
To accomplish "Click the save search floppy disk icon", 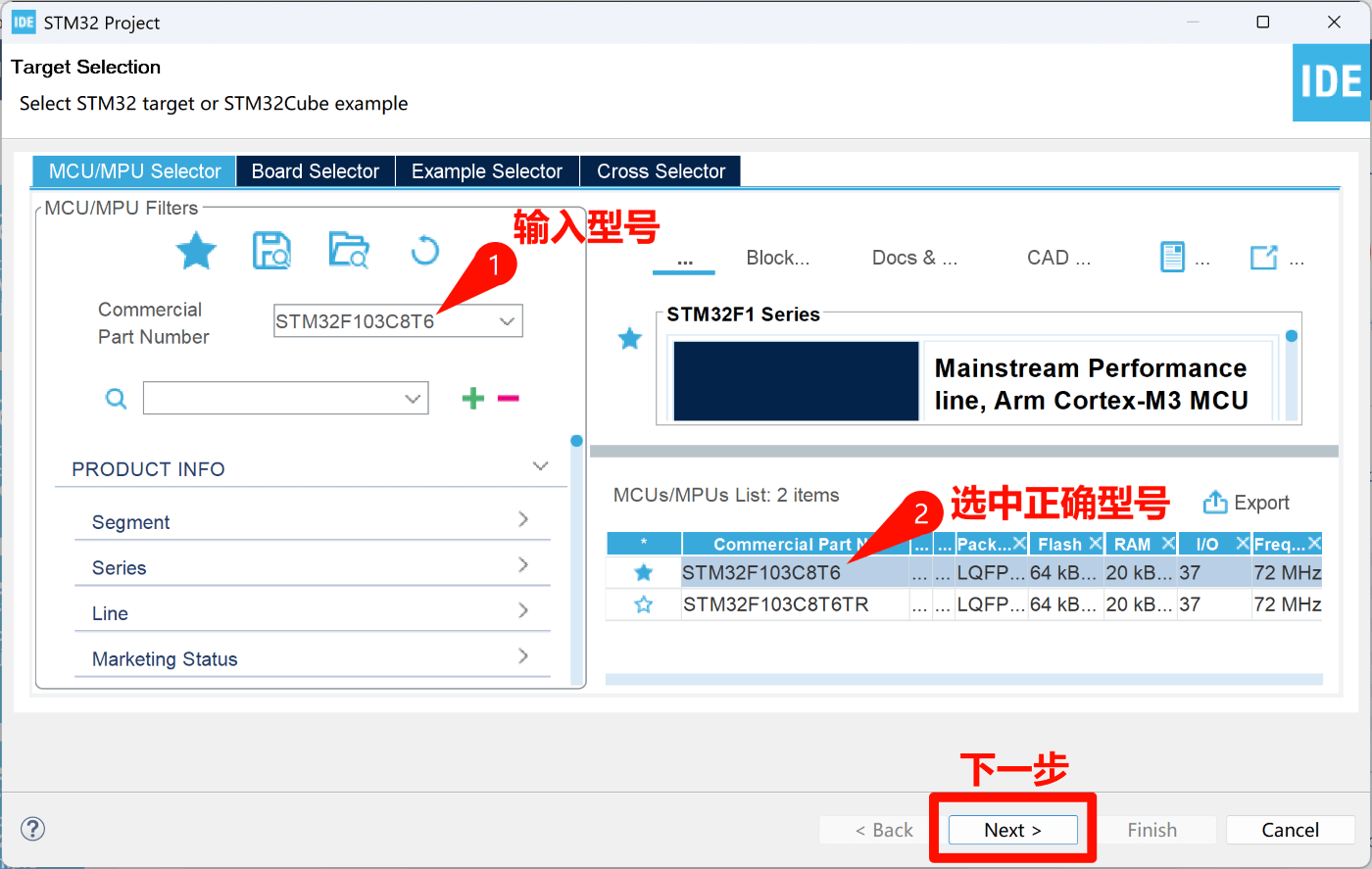I will tap(271, 252).
